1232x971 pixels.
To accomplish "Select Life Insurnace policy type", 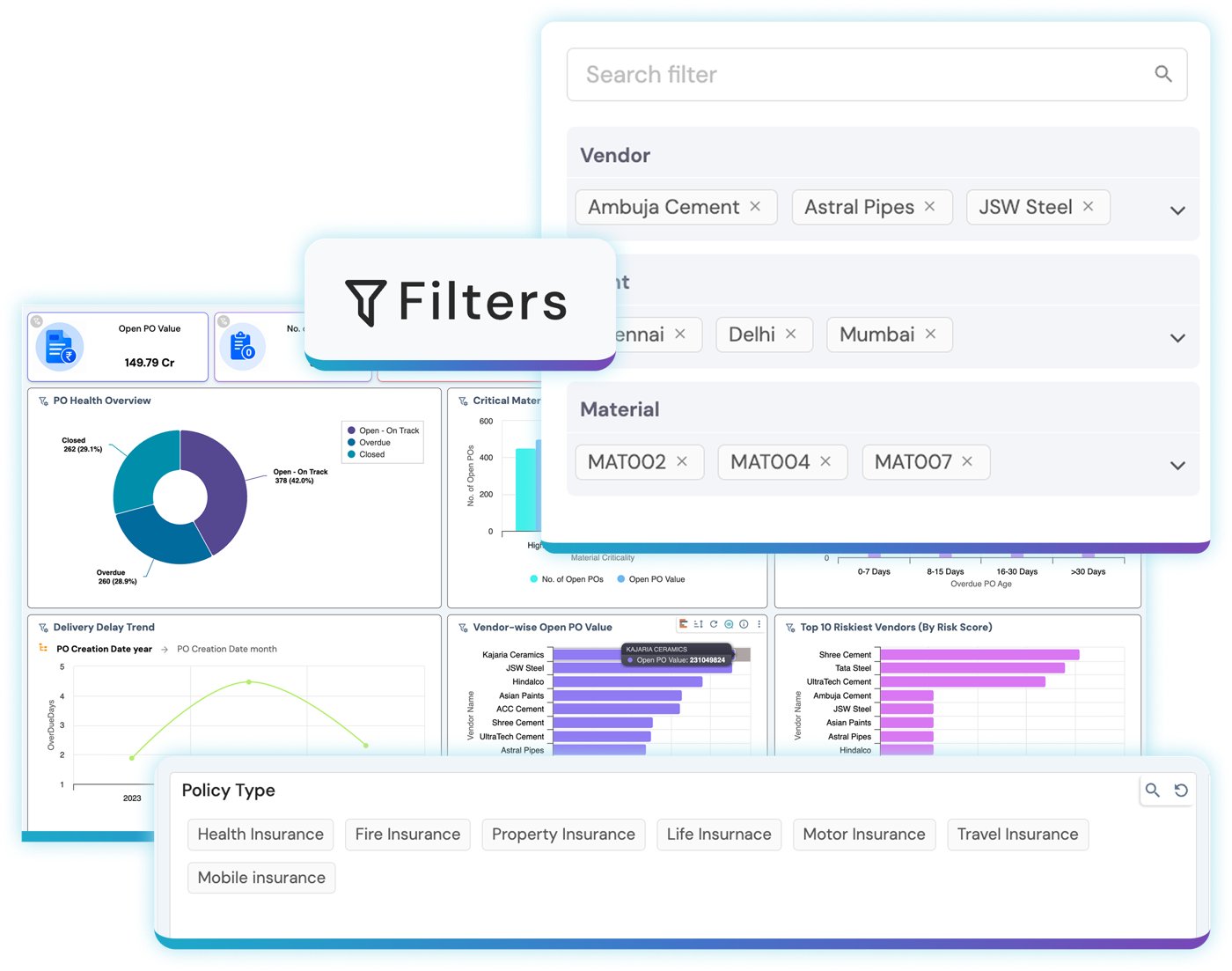I will click(719, 835).
